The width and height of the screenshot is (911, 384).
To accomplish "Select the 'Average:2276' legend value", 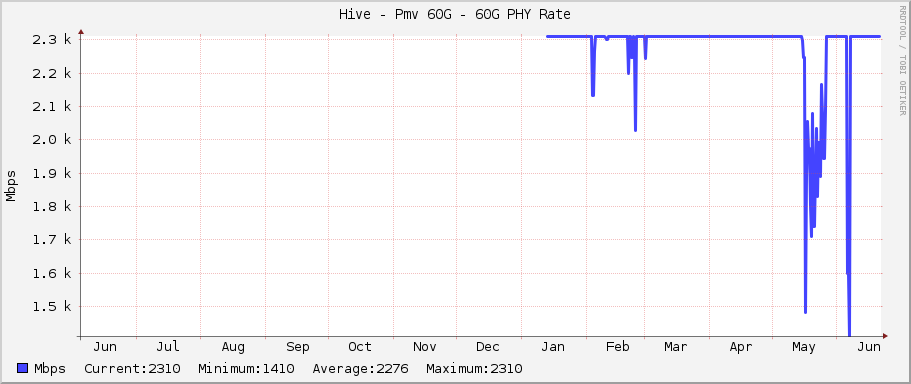I will coord(360,368).
